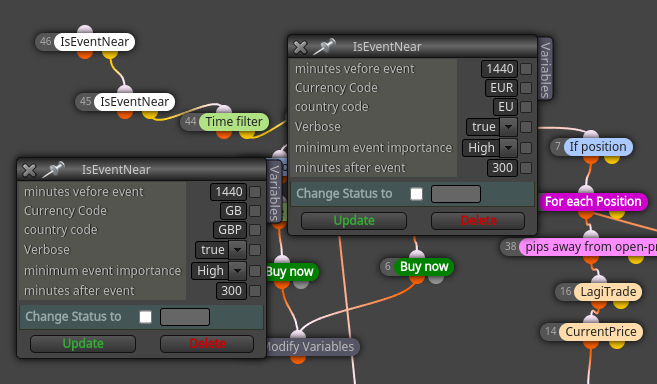657x384 pixels.
Task: Tick checkbox beside EUR currency code
Action: tap(526, 88)
